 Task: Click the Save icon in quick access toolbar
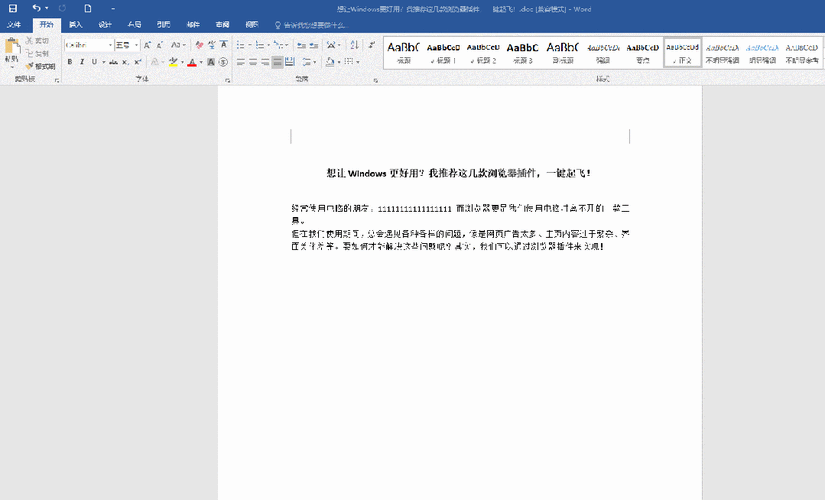point(13,8)
